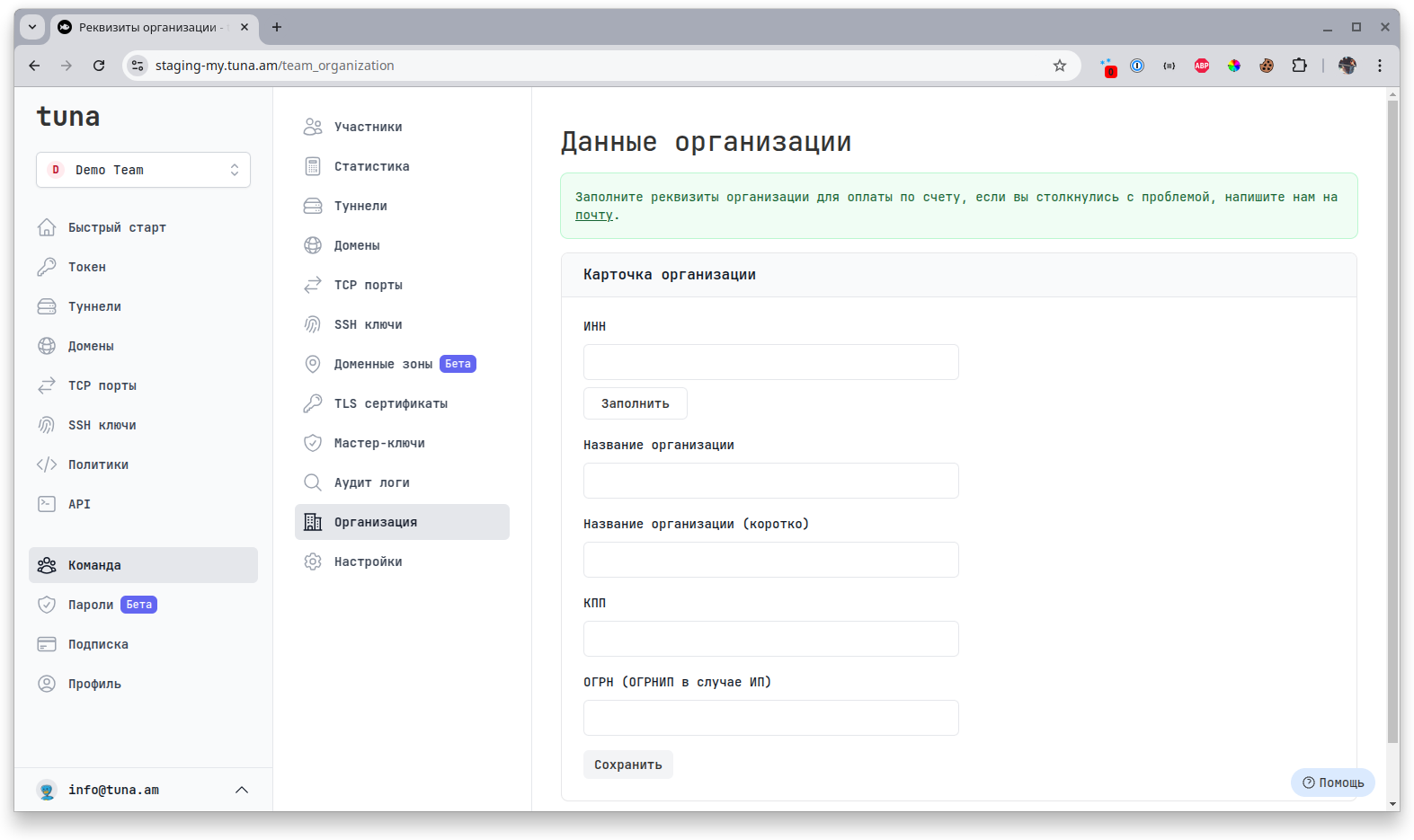Expand the Demo Team selector dropdown
The height and width of the screenshot is (840, 1414).
(143, 170)
